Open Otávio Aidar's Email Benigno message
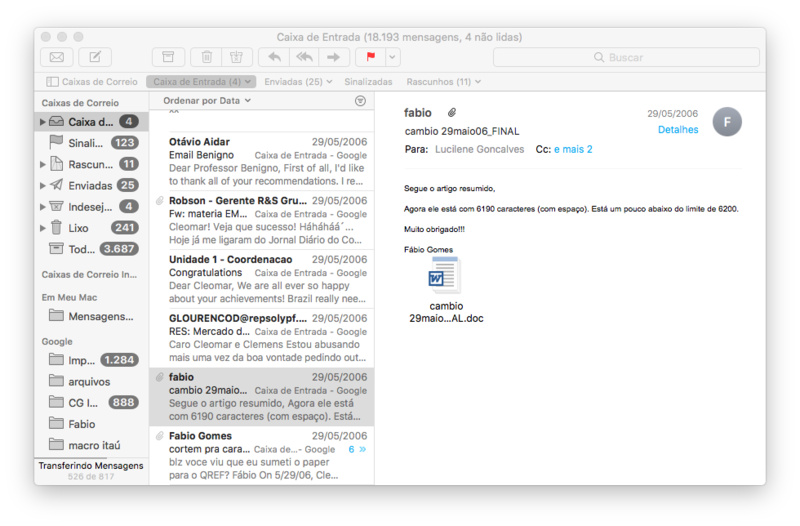Screen dimensions: 800x526 point(262,161)
